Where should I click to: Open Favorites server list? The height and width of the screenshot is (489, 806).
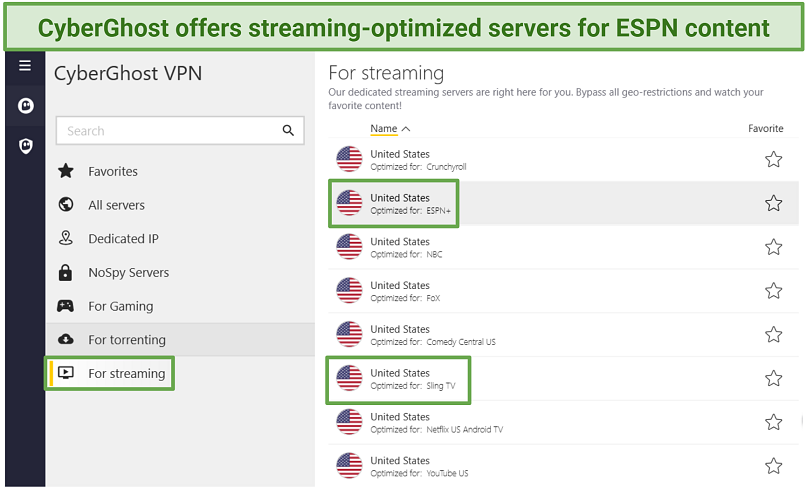point(180,171)
